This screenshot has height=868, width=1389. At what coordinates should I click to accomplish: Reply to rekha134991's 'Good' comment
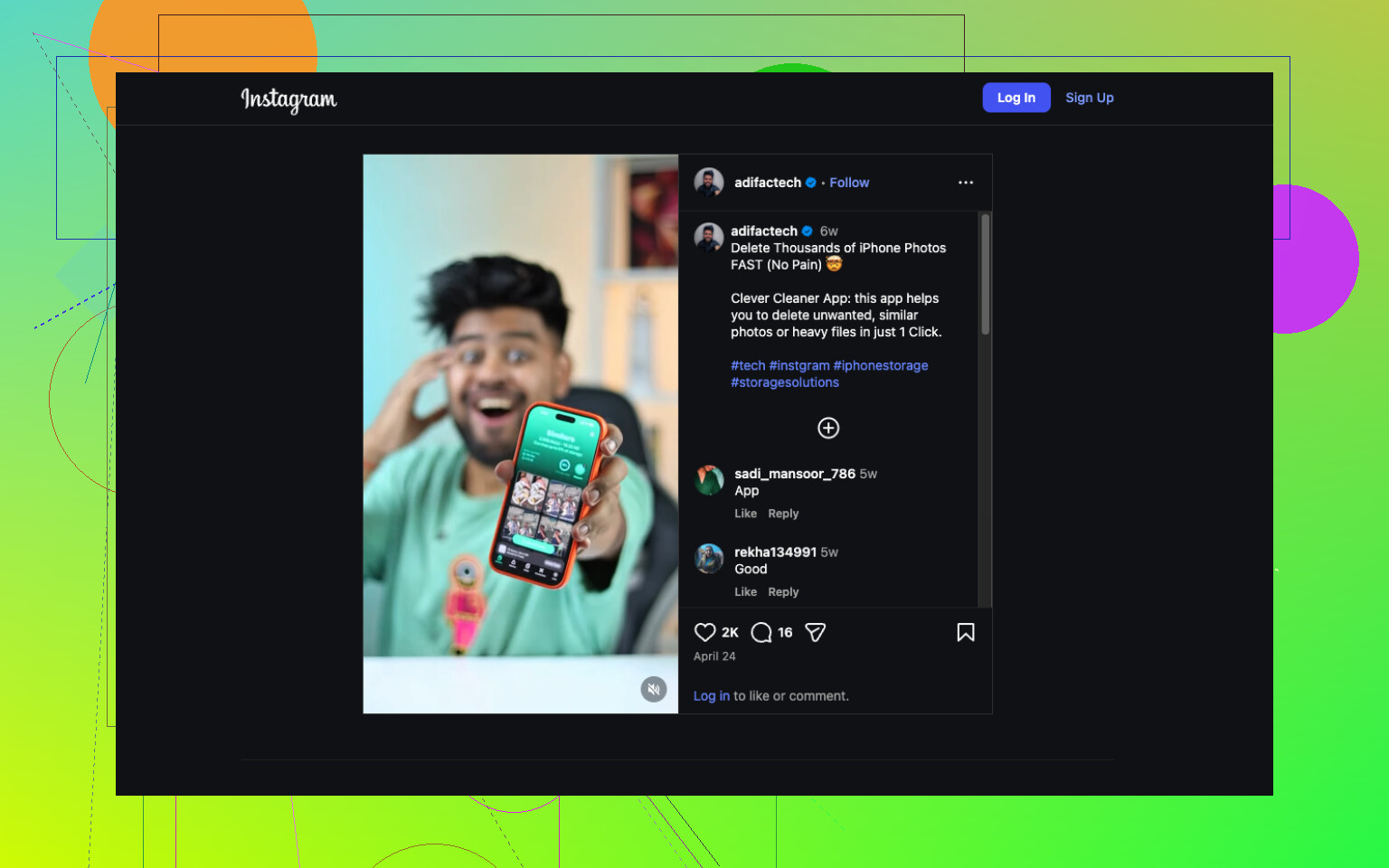(783, 592)
